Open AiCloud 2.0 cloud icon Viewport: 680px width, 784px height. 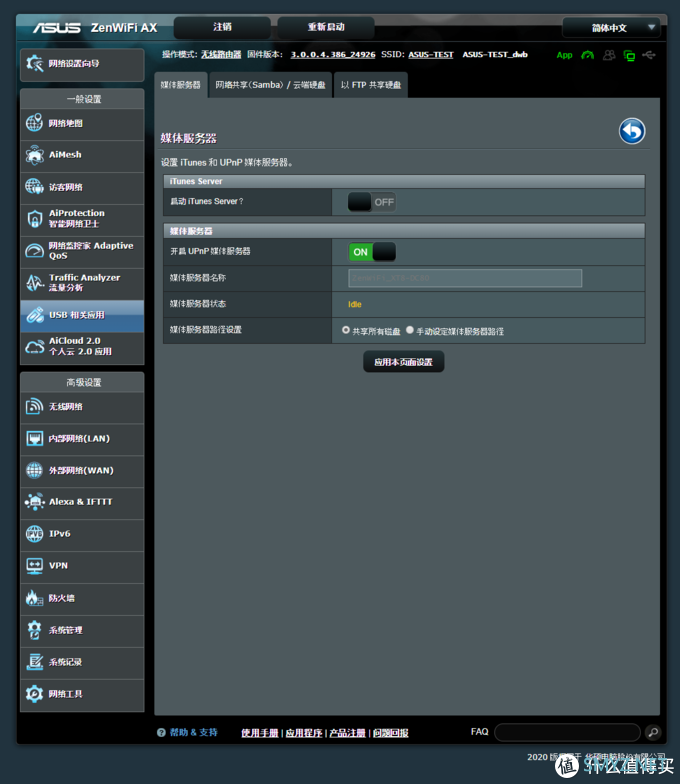tap(34, 346)
